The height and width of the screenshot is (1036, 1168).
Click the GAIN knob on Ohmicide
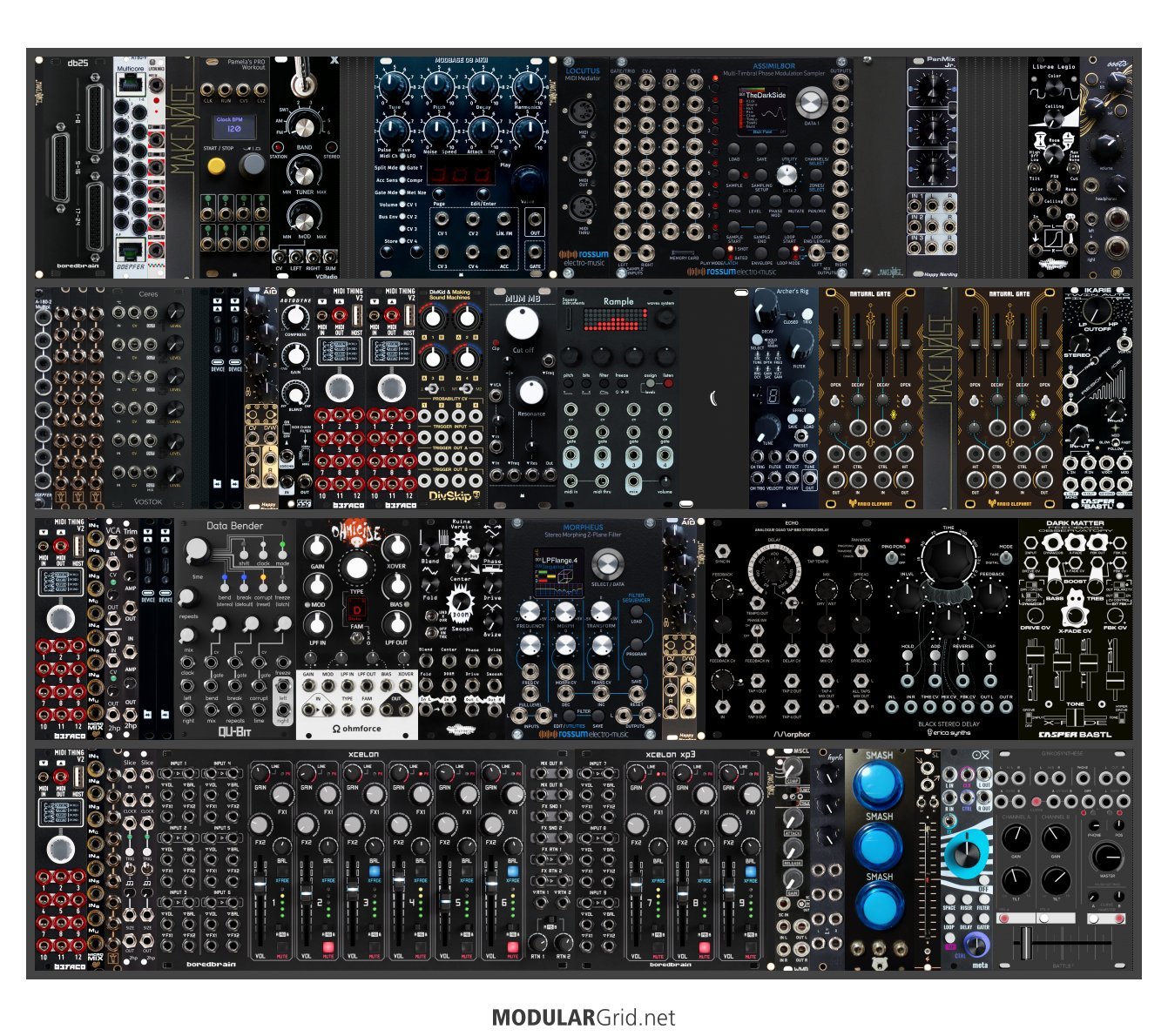click(317, 548)
